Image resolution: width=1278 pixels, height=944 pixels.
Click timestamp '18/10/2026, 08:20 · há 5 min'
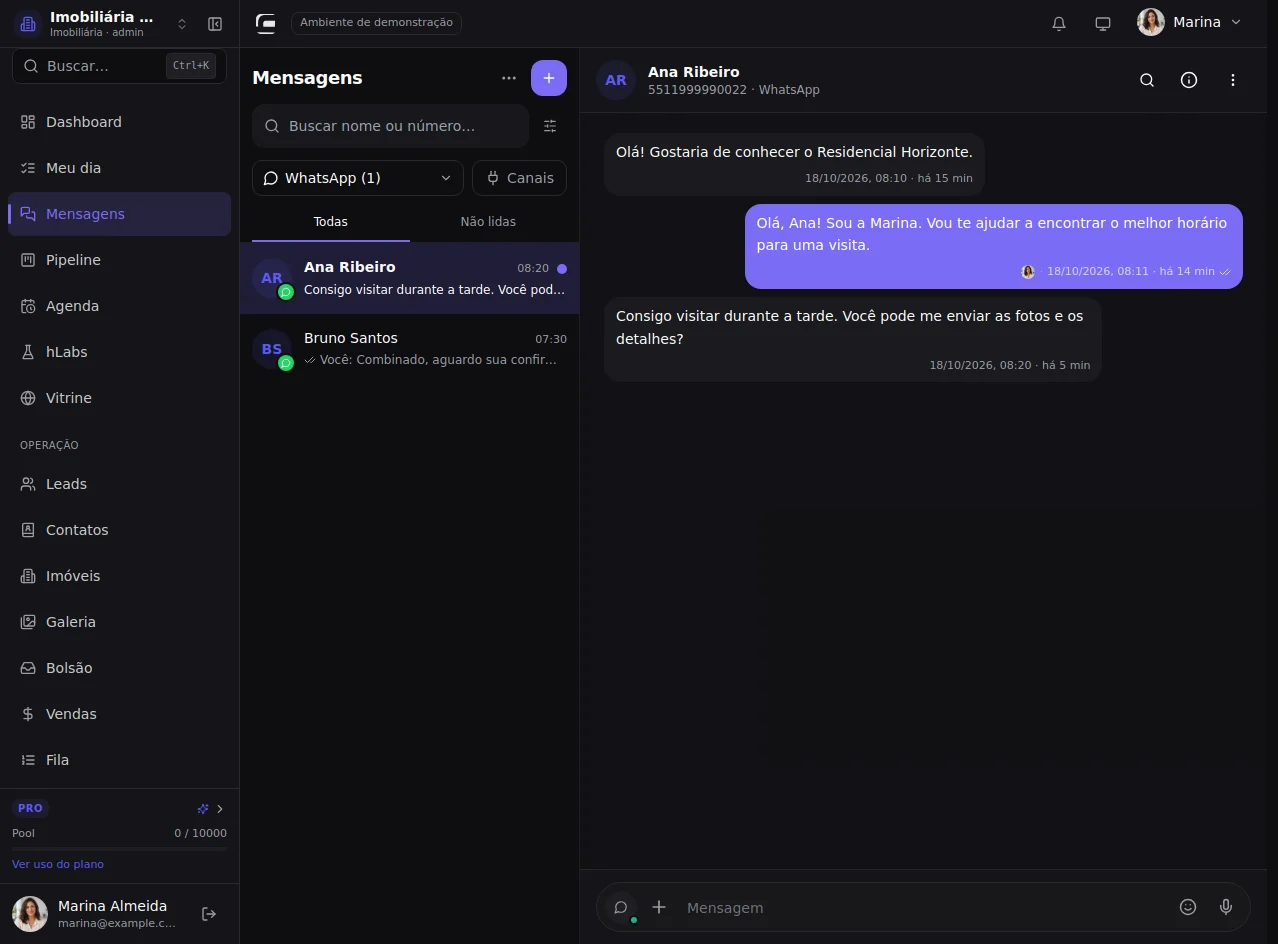(x=1010, y=365)
